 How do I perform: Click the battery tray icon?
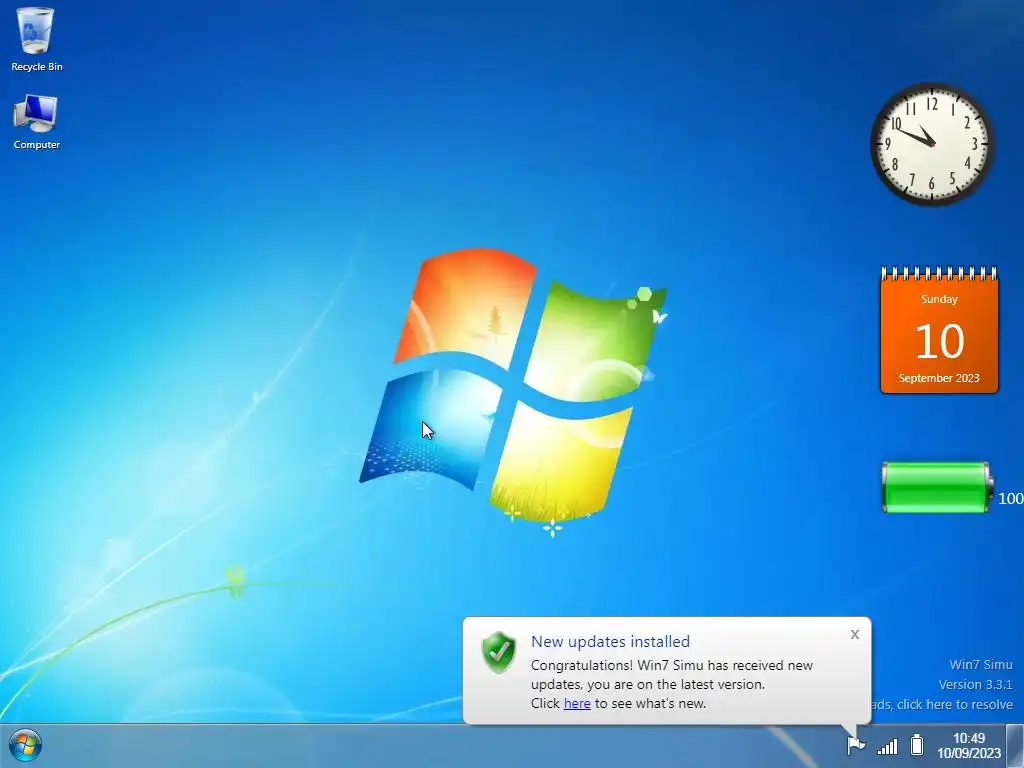917,744
